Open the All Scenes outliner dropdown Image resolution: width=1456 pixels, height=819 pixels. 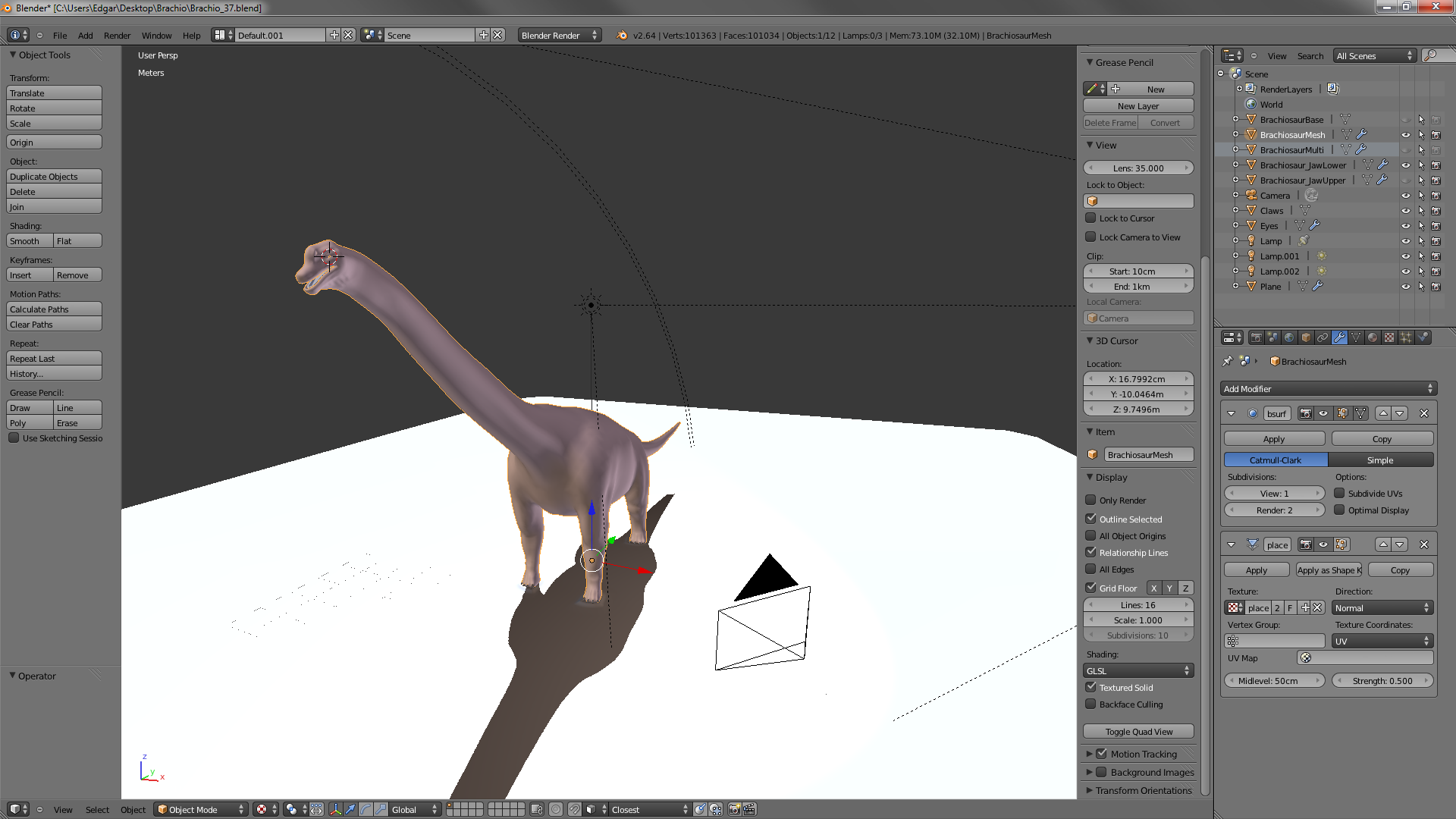[x=1375, y=55]
